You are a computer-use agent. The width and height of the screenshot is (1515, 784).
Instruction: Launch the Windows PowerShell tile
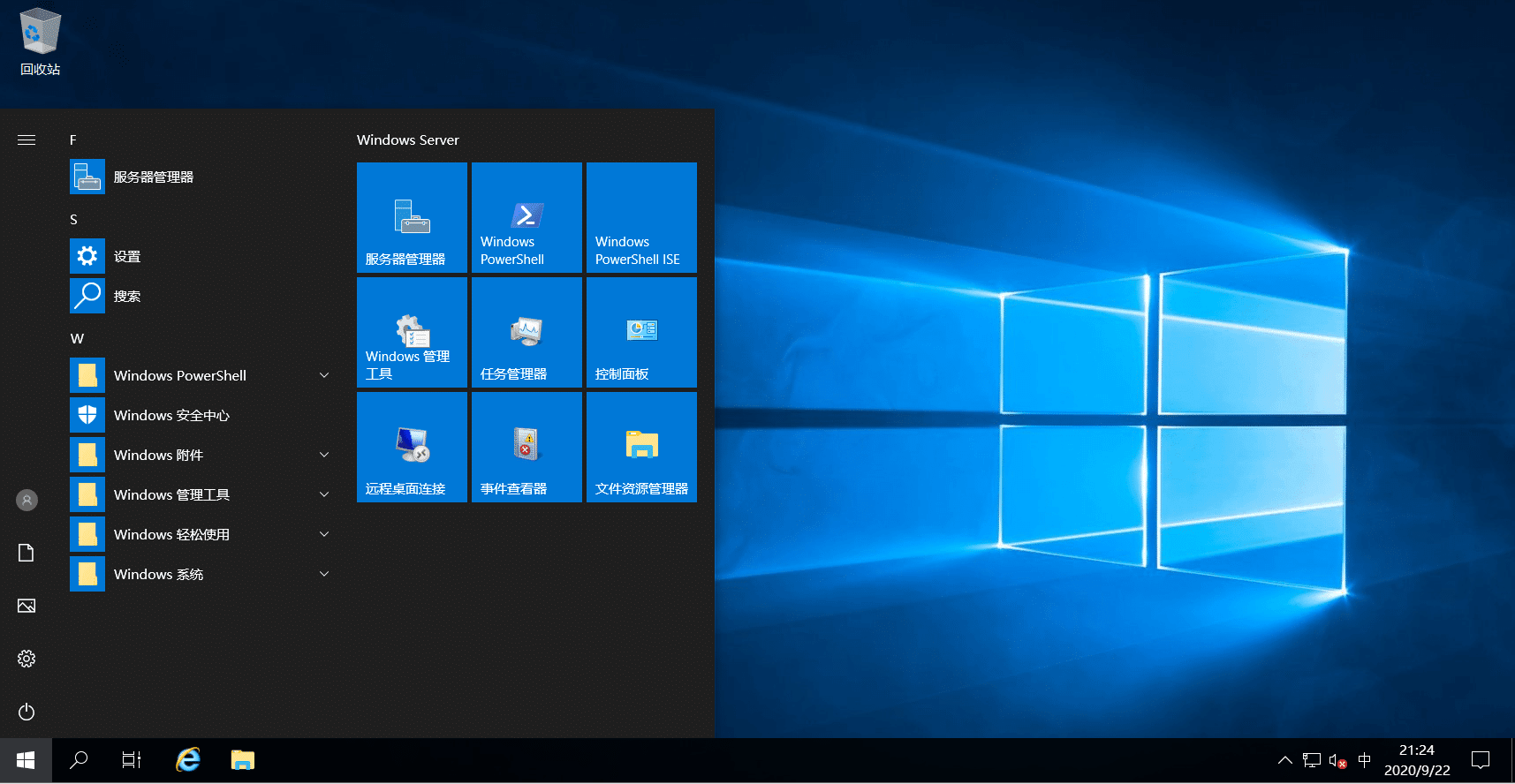tap(526, 217)
